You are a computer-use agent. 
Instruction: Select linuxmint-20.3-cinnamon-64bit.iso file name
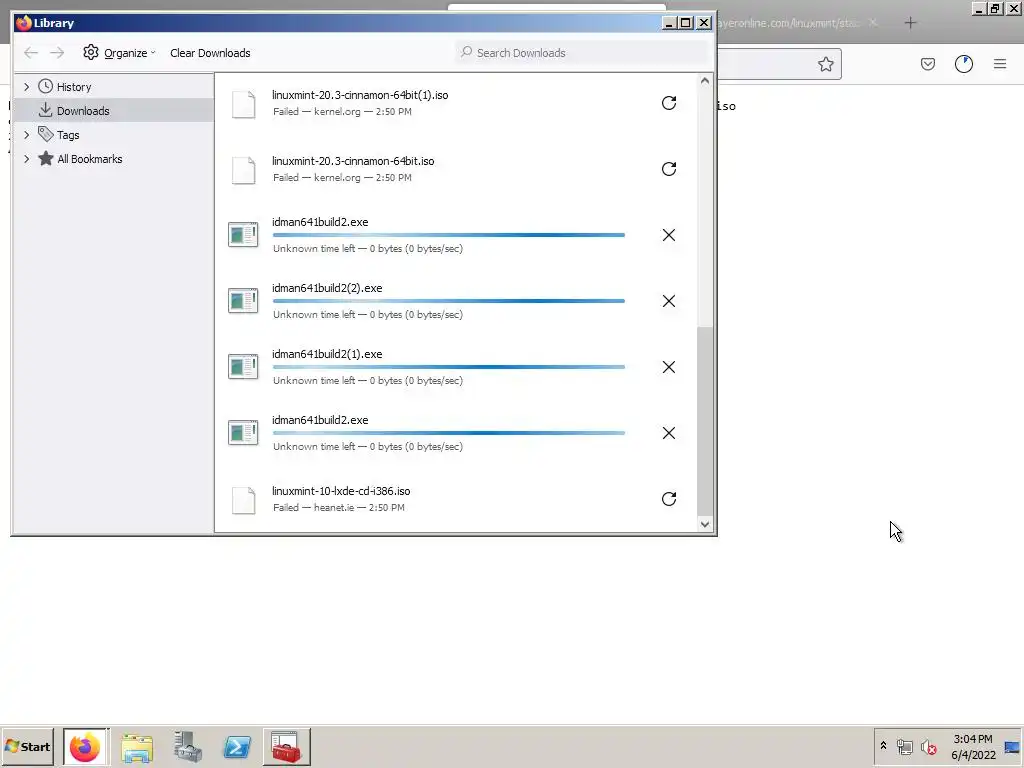[353, 161]
